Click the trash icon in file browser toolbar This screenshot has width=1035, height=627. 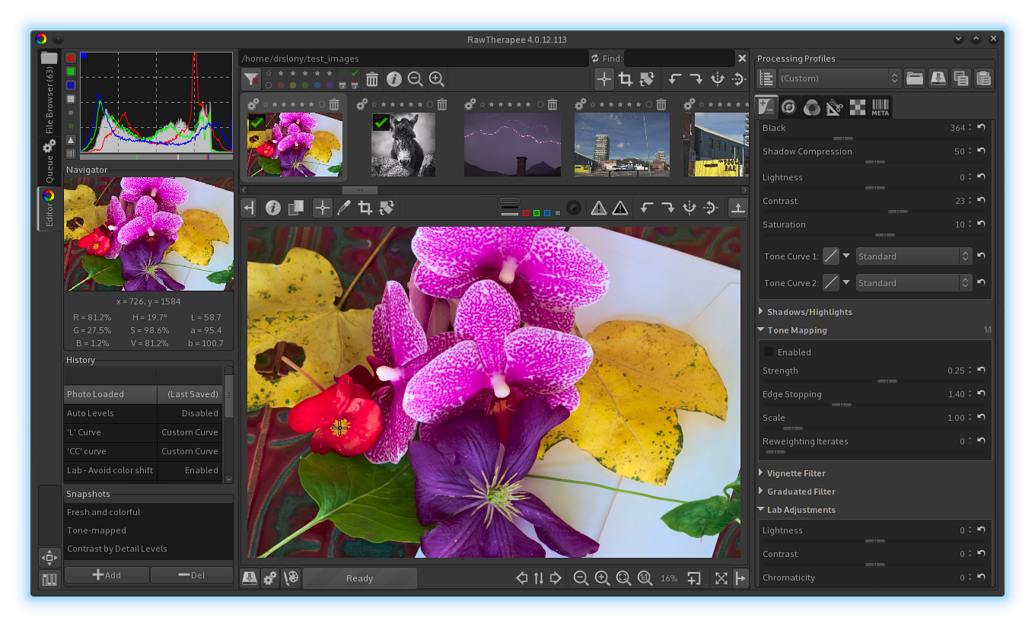[372, 79]
